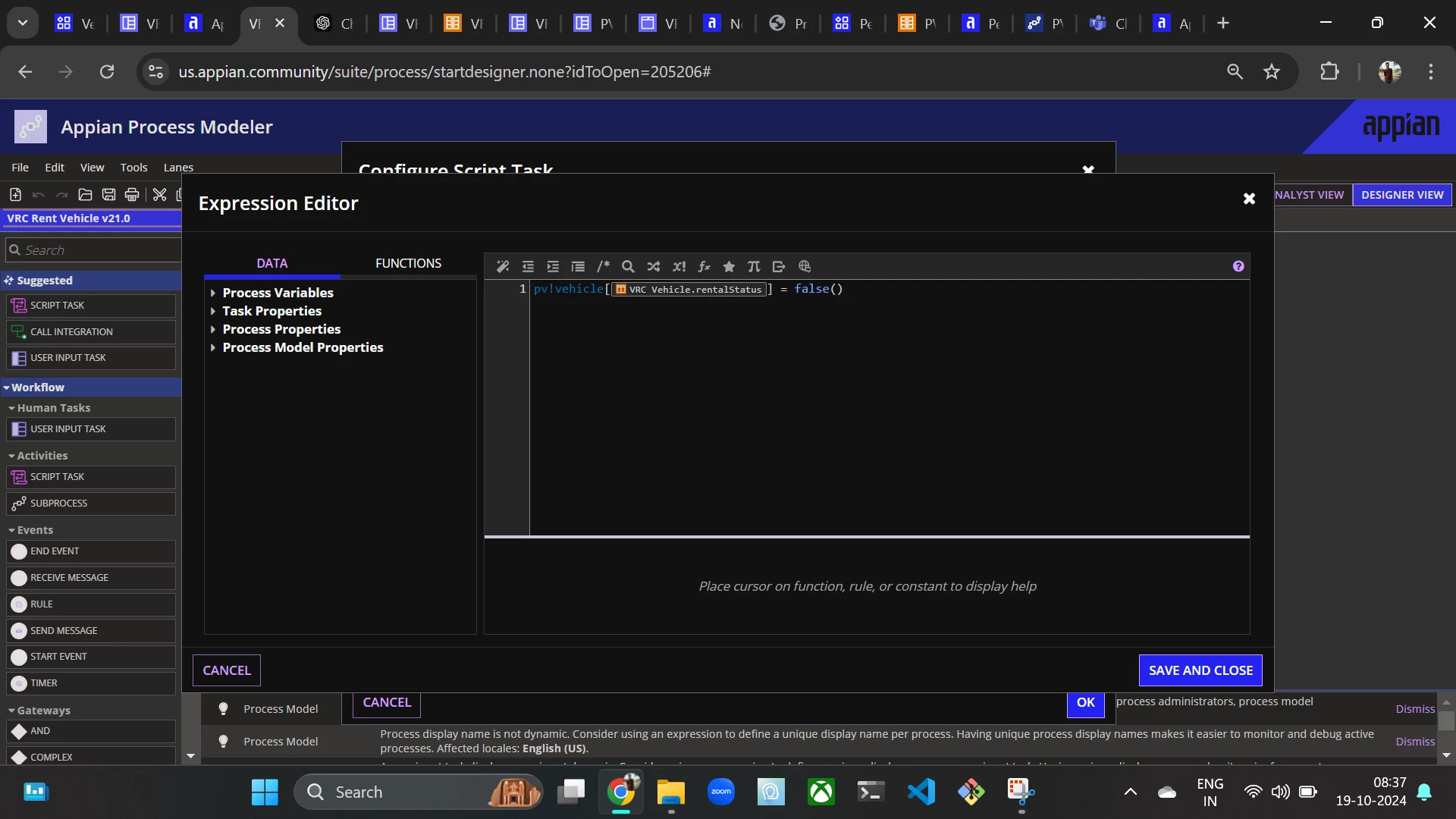This screenshot has width=1456, height=819.
Task: Collapse the Human Tasks palette group
Action: coord(11,408)
